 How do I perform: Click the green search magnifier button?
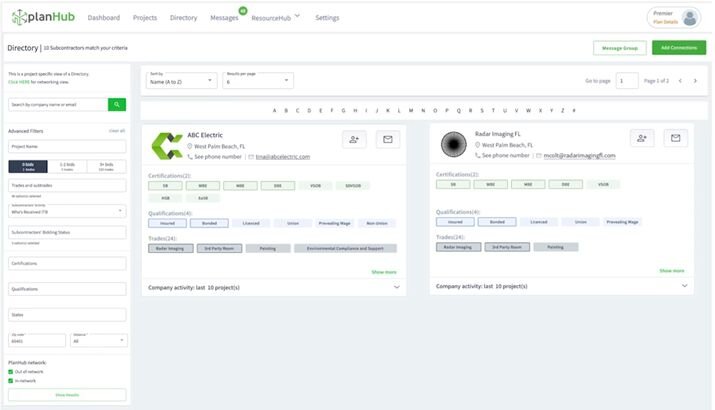[117, 104]
